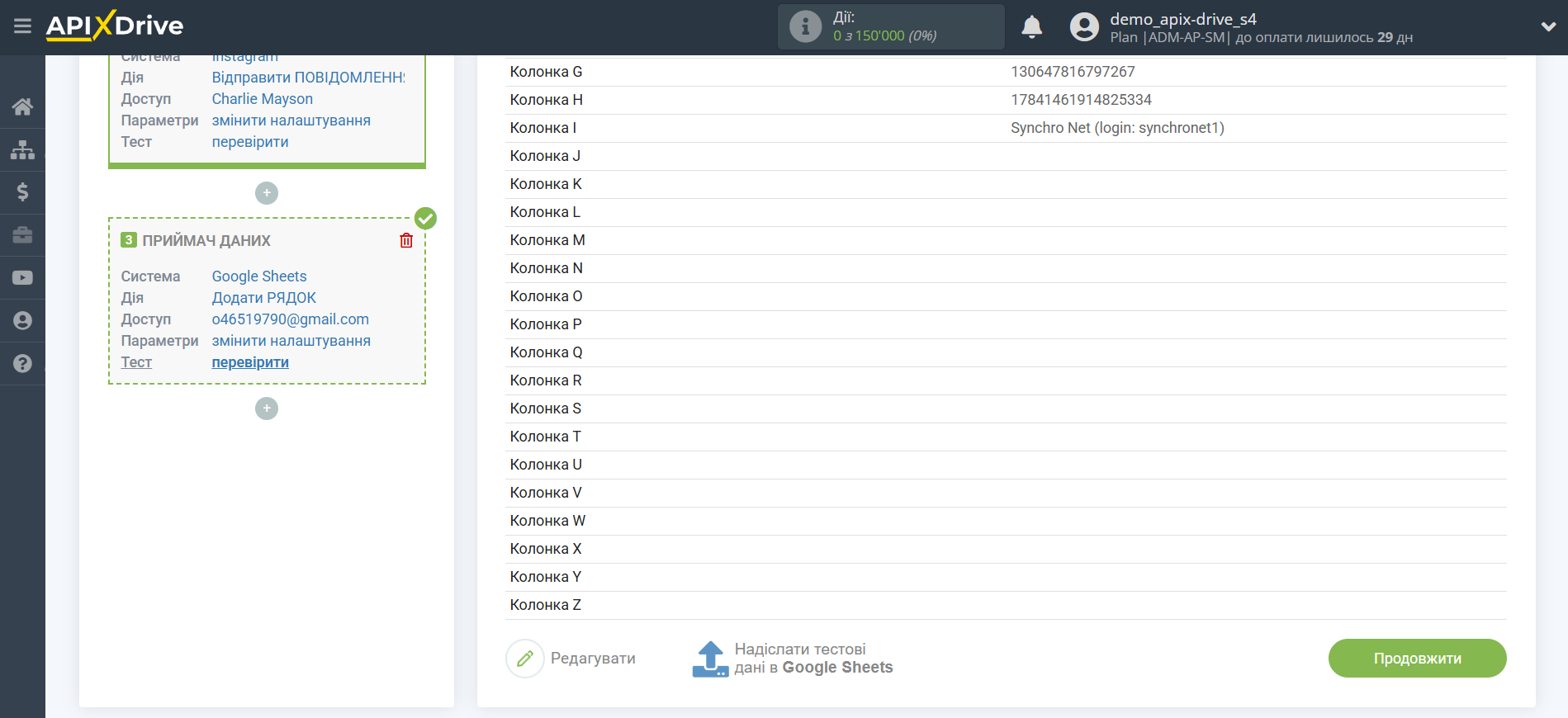Screen dimensions: 1568x718
Task: Click the Колонка T row label
Action: [546, 437]
